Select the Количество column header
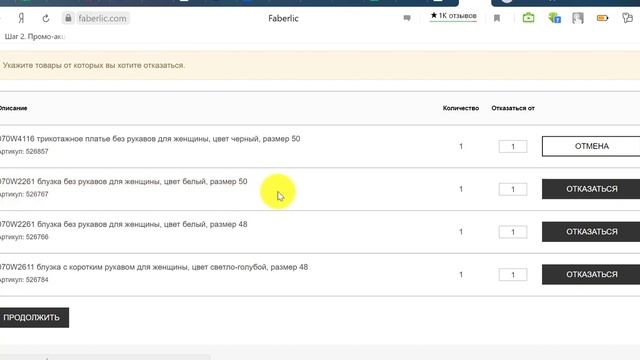This screenshot has height=360, width=640. [461, 108]
